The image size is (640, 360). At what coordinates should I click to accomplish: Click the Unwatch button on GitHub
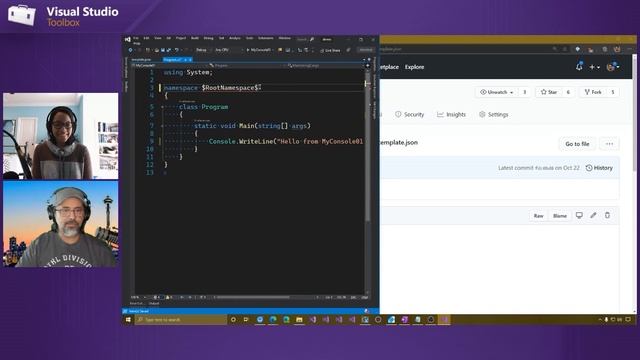(496, 92)
